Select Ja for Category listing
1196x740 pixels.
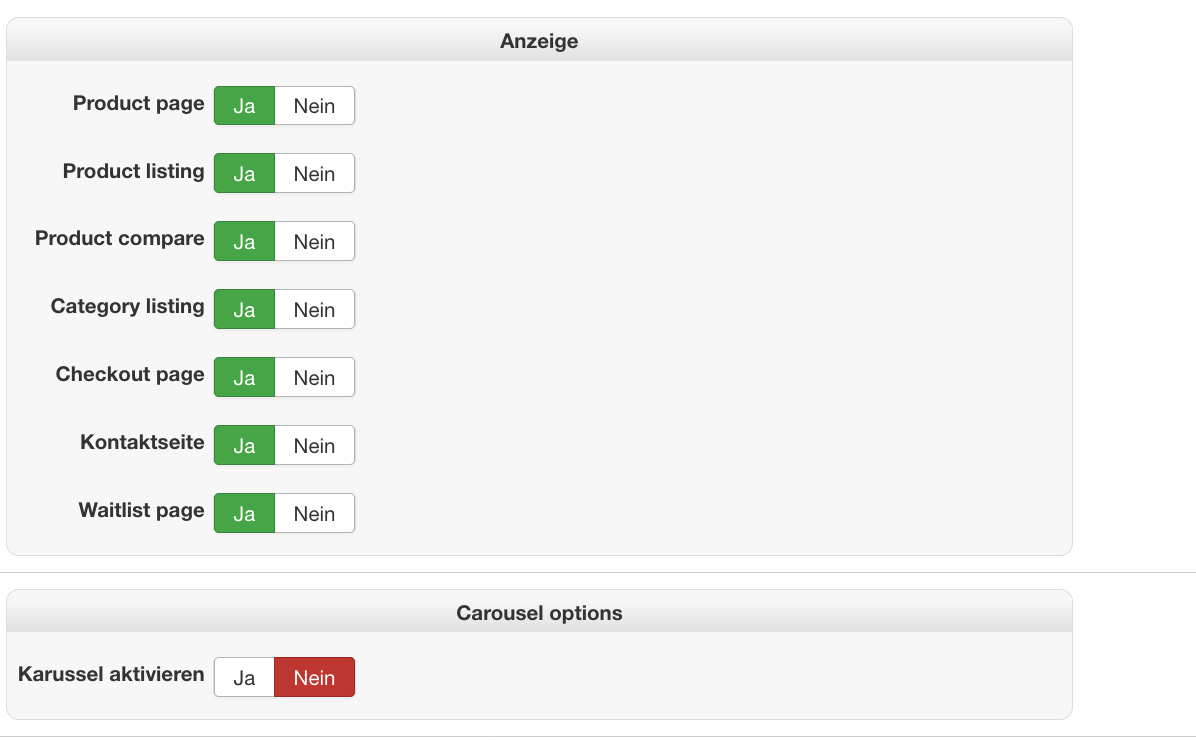coord(244,310)
